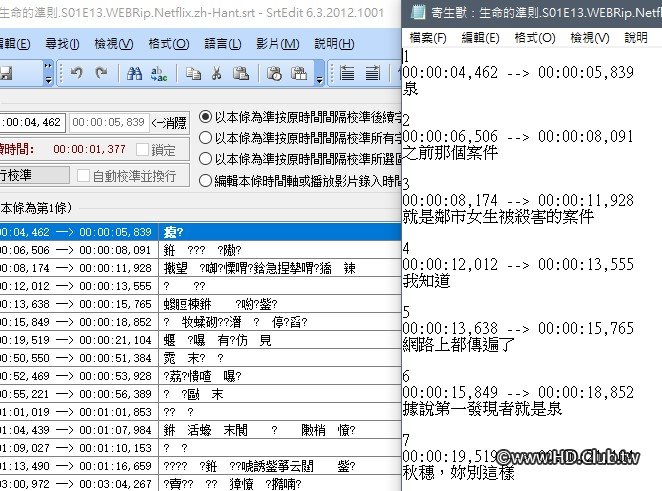Click the increase indent lines icon
The image size is (662, 491).
(372, 73)
